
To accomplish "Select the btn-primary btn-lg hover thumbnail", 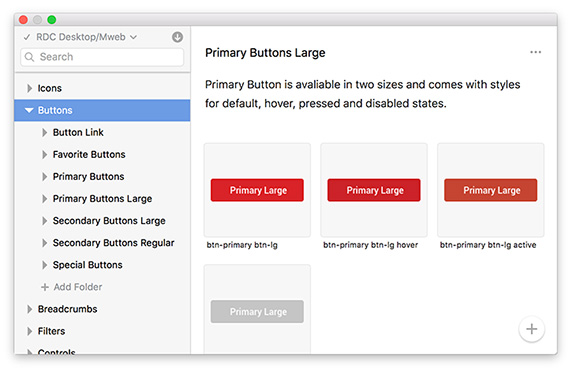I will pyautogui.click(x=374, y=190).
